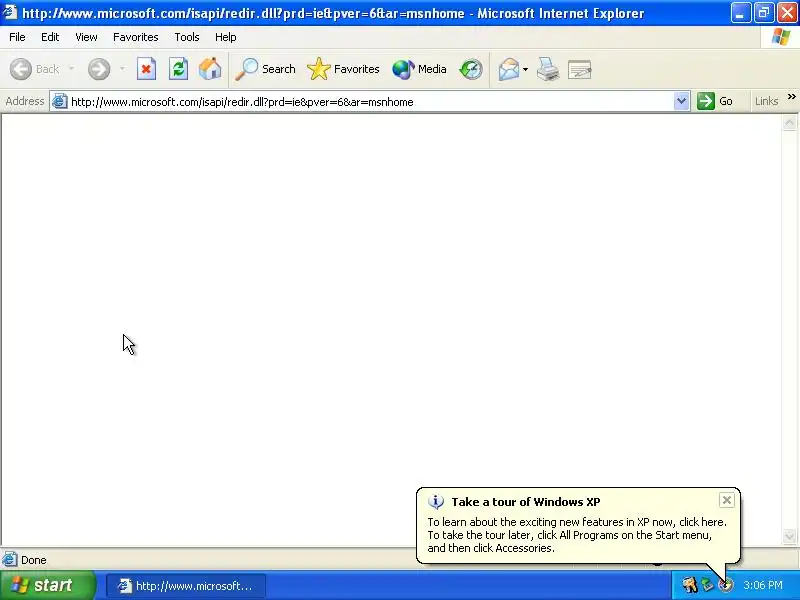Image resolution: width=800 pixels, height=600 pixels.
Task: Click the 3:06 PM clock
Action: (x=763, y=585)
